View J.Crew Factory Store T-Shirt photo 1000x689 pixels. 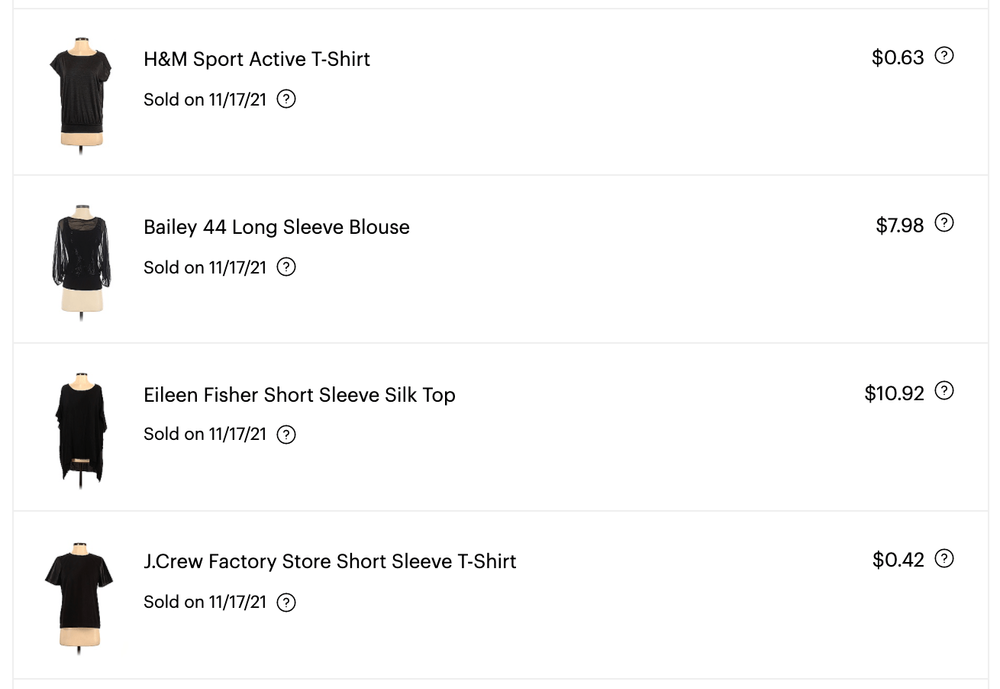(x=79, y=596)
